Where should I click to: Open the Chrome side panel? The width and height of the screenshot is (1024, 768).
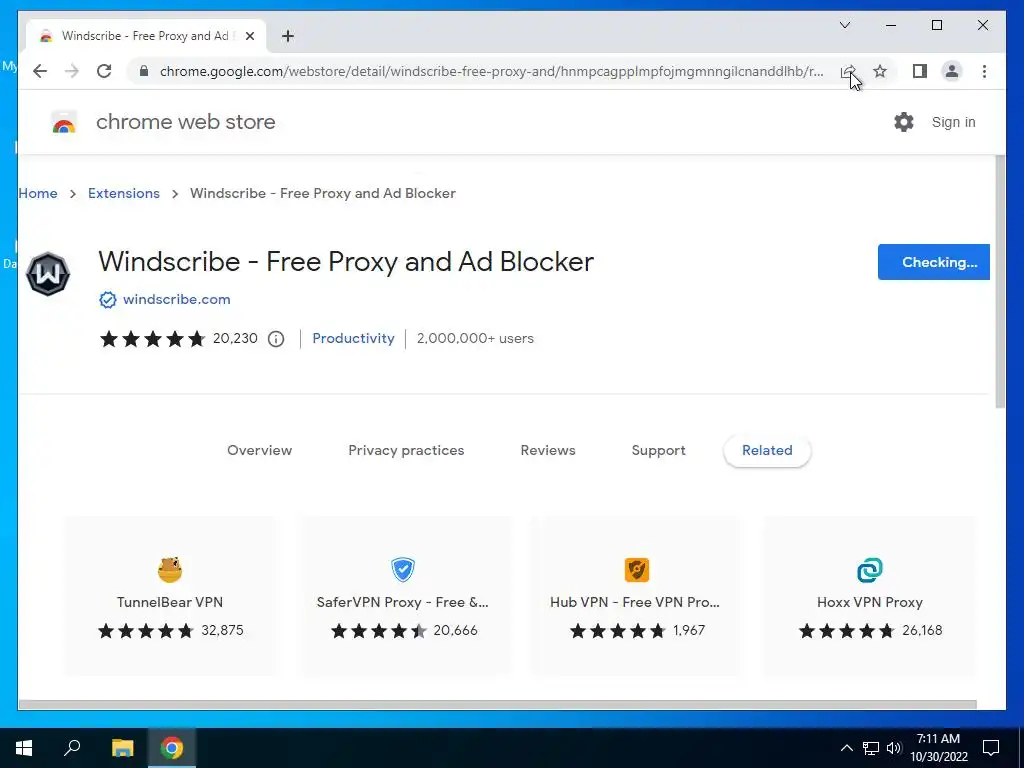tap(920, 71)
